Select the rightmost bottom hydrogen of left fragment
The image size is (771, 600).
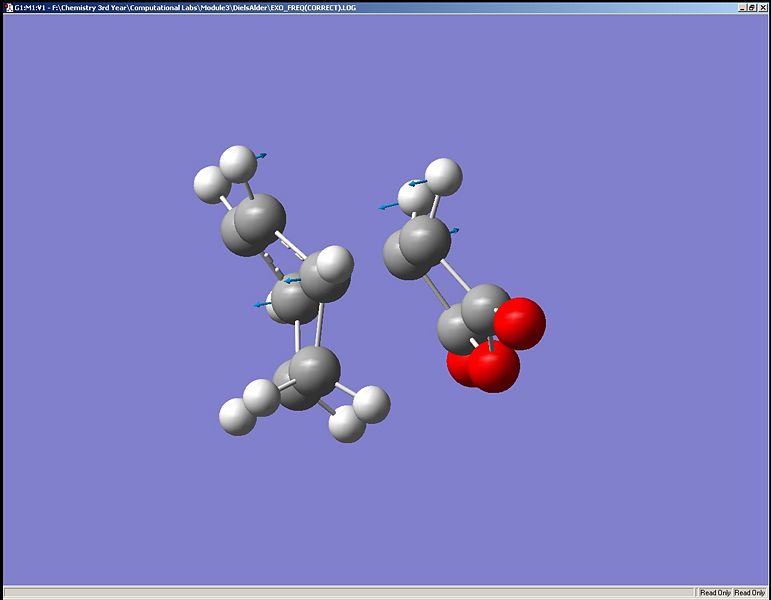pos(372,405)
